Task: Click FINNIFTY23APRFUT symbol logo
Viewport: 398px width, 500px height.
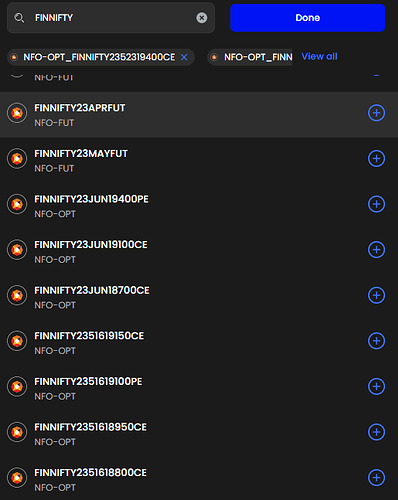Action: pos(17,113)
